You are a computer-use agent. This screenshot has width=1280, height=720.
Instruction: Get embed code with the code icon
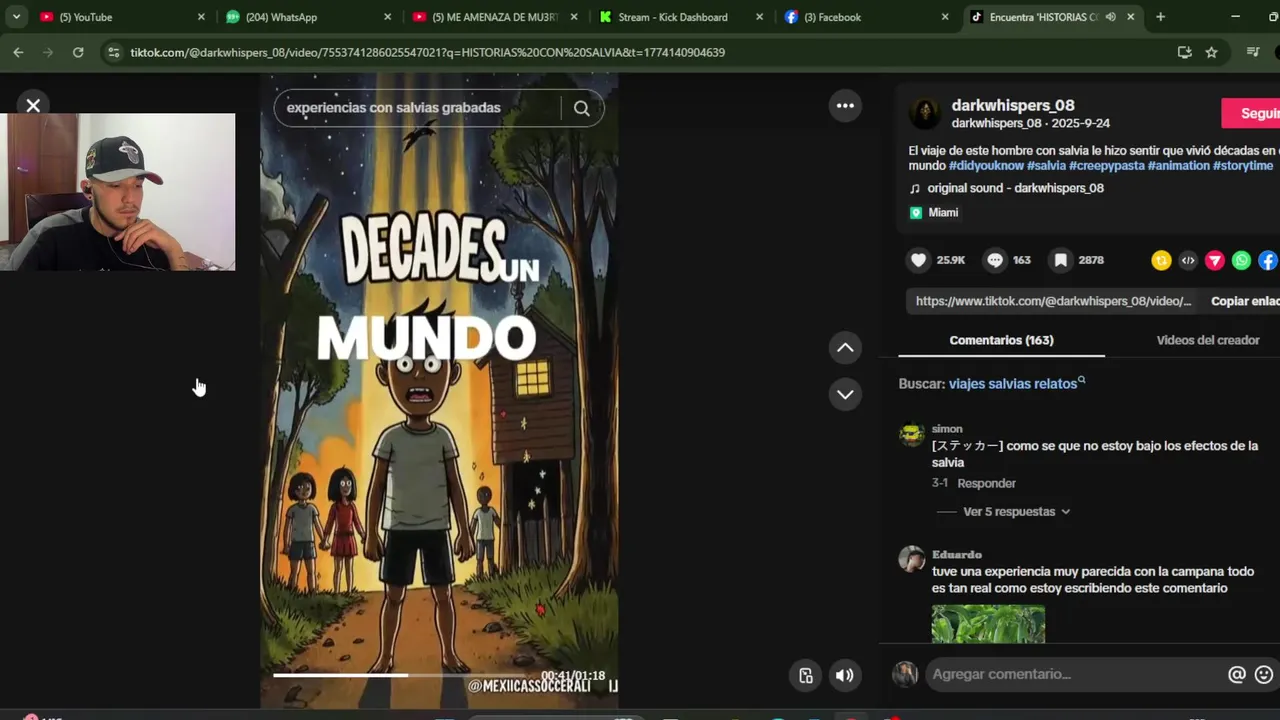tap(1188, 260)
